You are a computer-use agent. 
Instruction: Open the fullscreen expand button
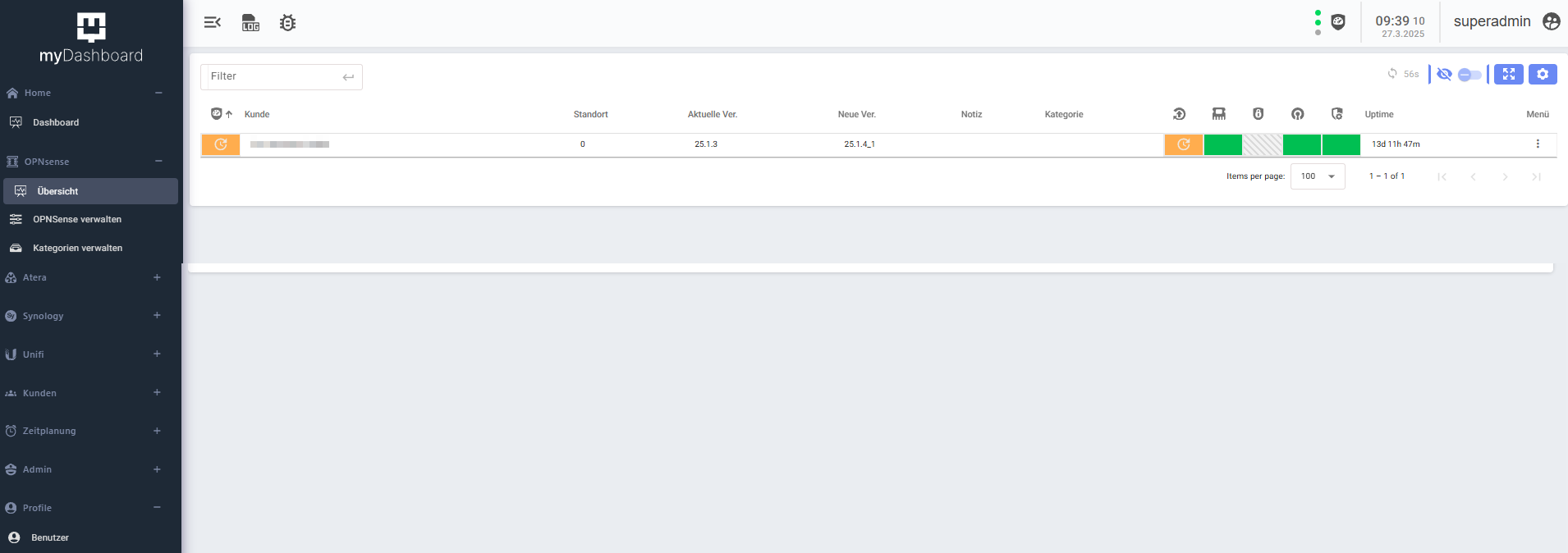pos(1508,74)
